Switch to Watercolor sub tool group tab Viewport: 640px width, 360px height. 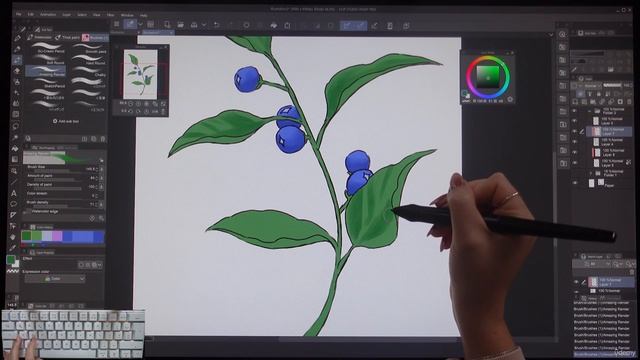(x=40, y=38)
